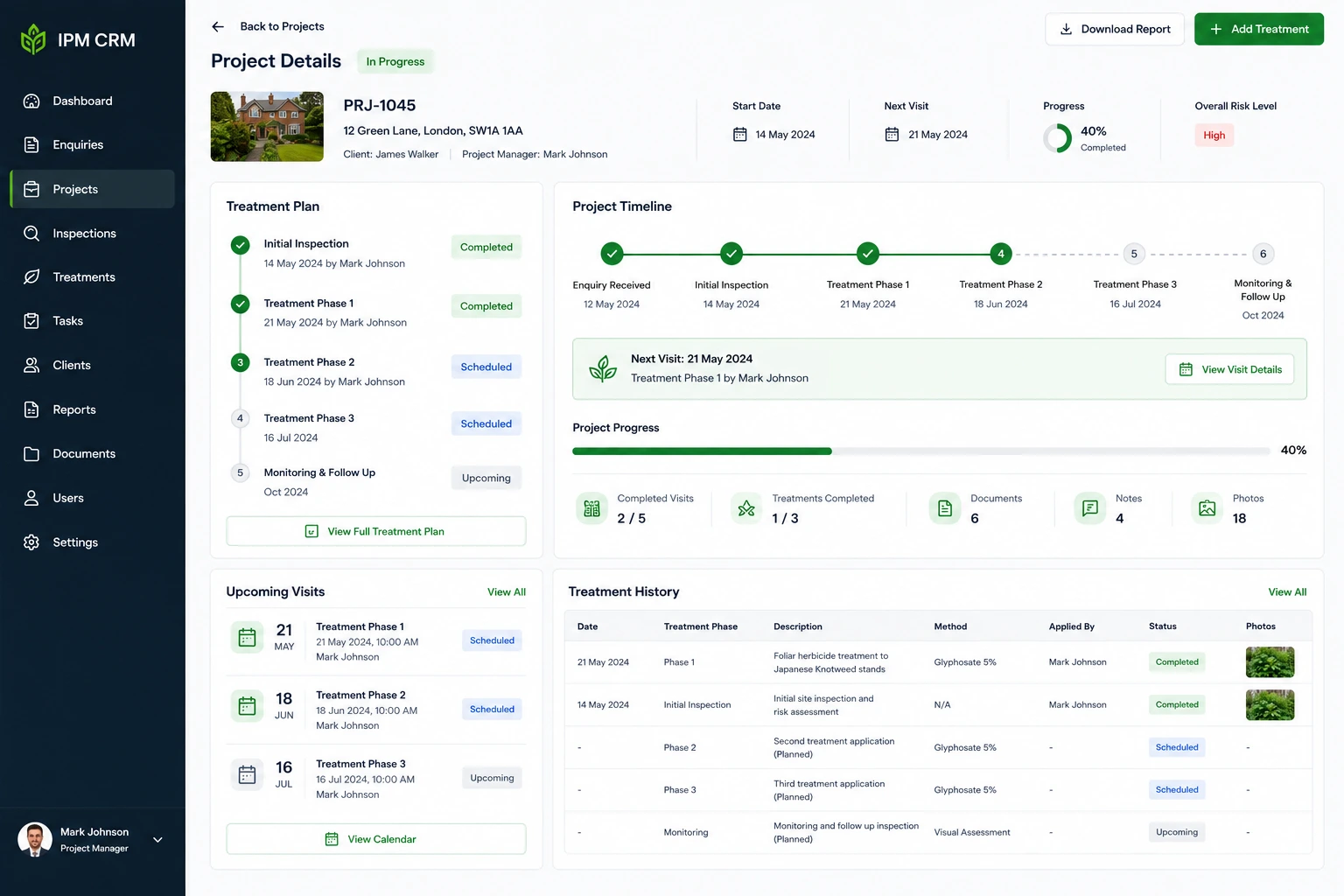
Task: Open Reports in the sidebar
Action: [x=92, y=409]
